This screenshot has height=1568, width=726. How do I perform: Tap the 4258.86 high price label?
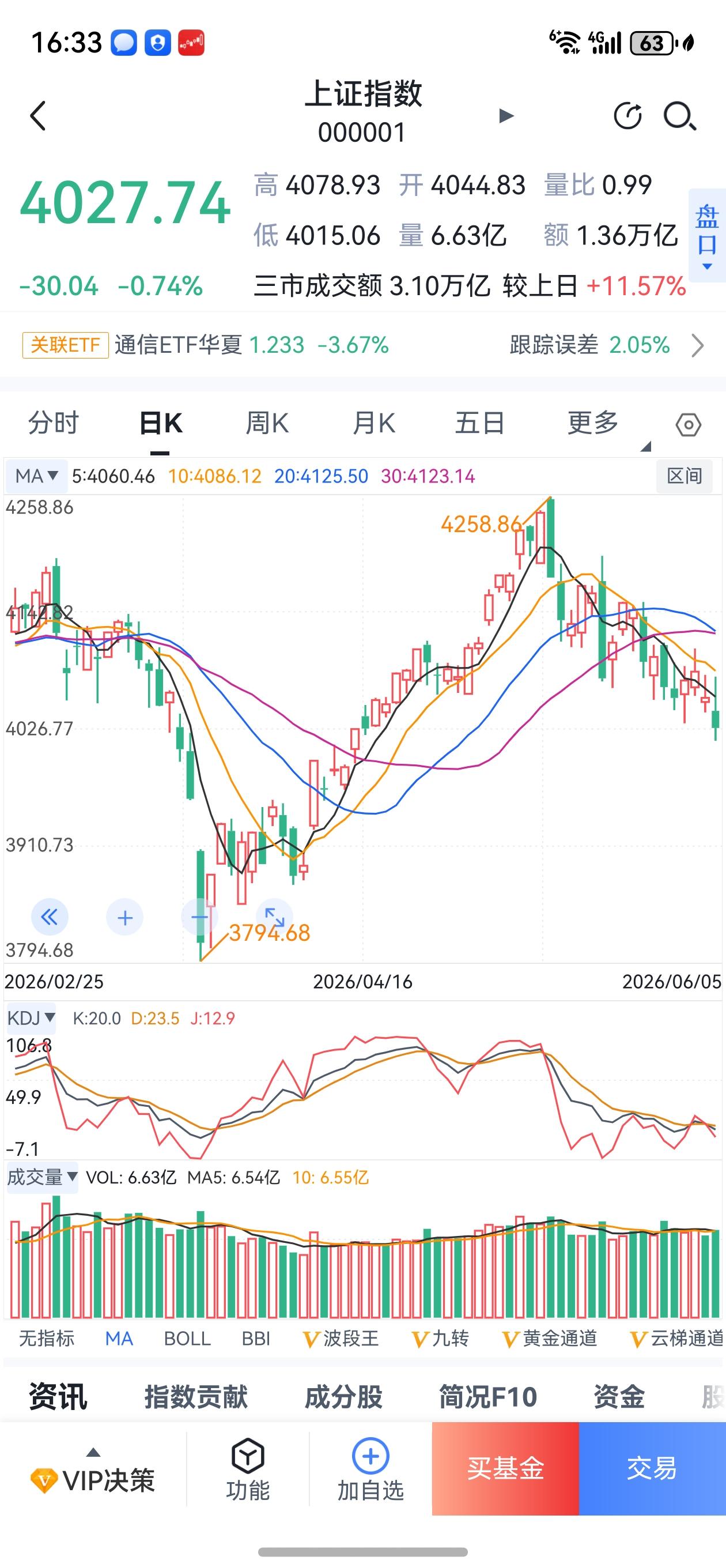tap(481, 524)
